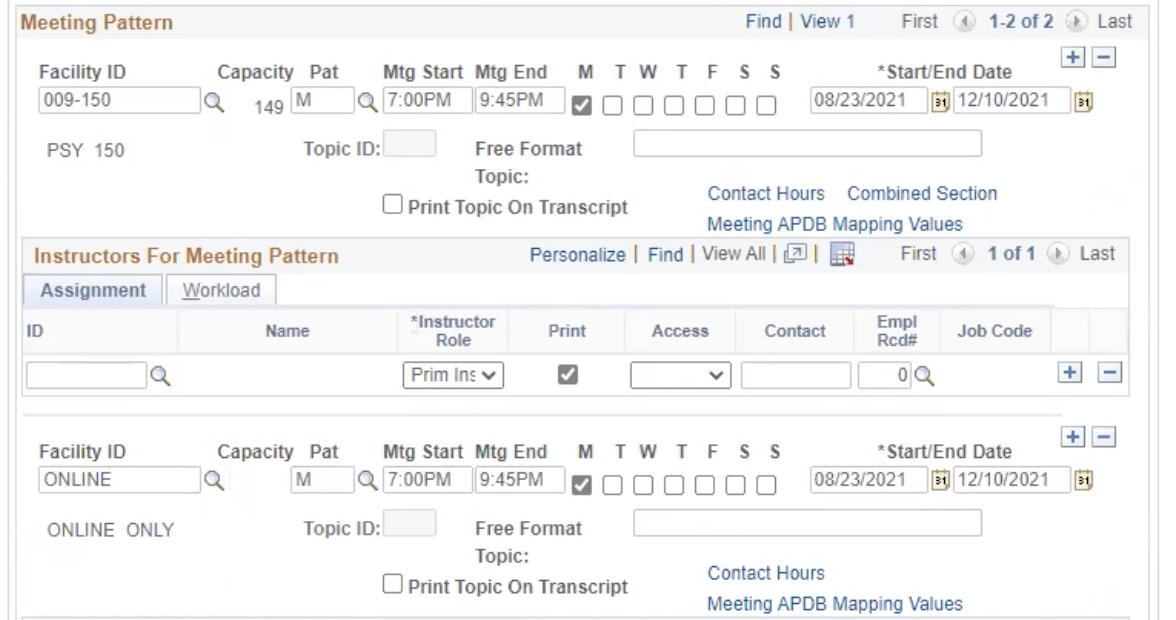Download instructors grid to spreadsheet

click(x=842, y=255)
